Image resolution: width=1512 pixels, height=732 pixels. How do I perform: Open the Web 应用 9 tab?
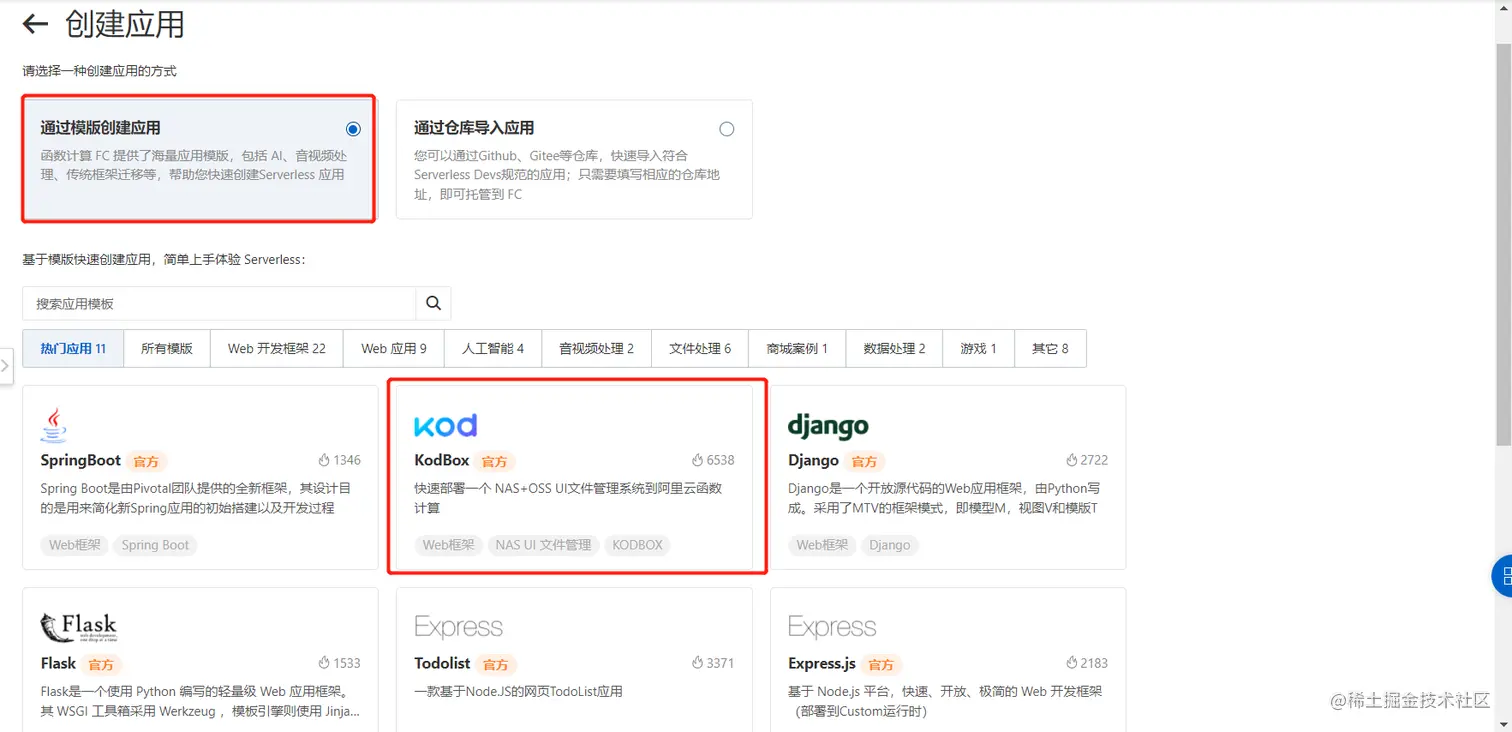pos(394,348)
